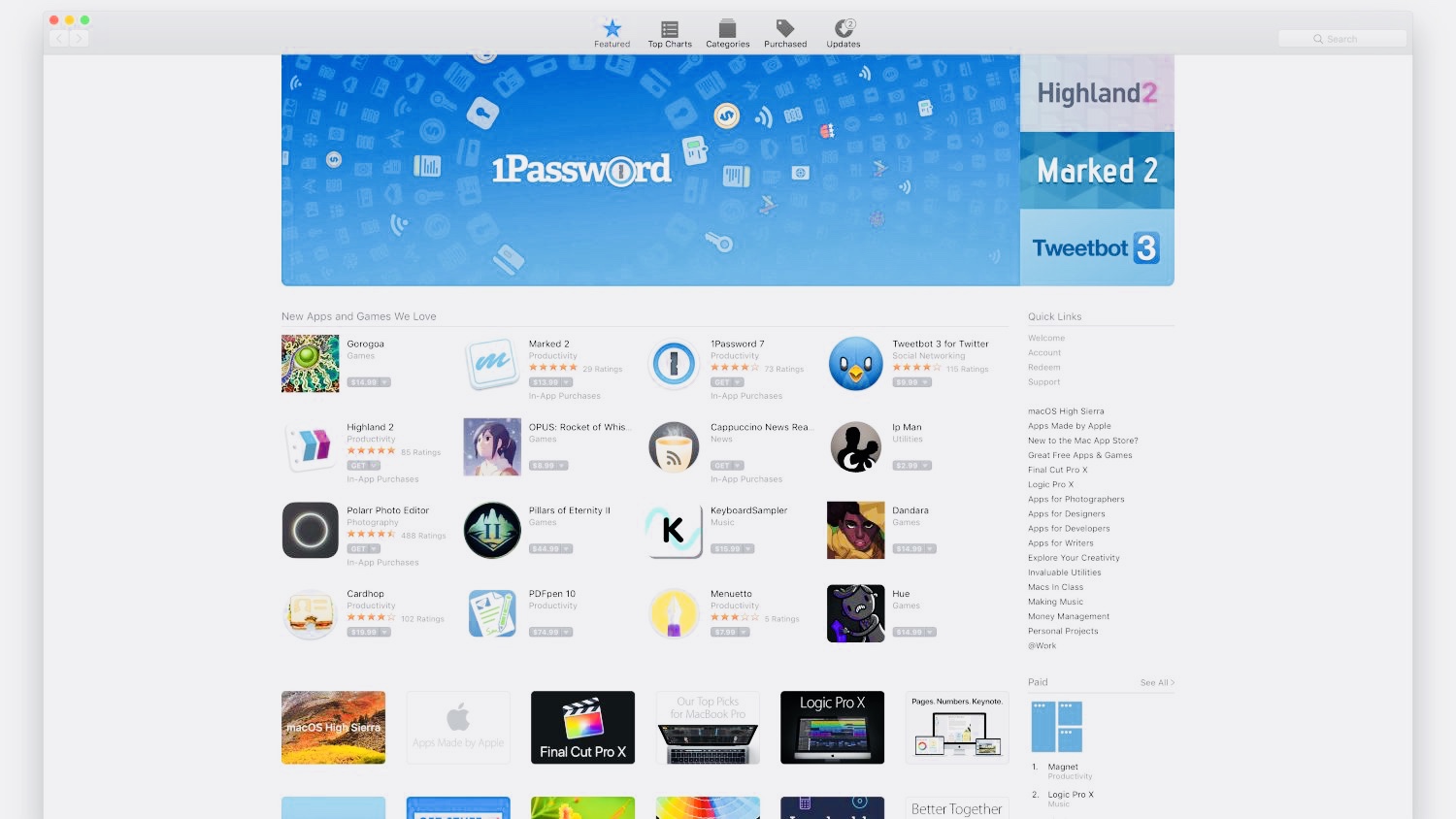The image size is (1456, 819).
Task: Click See All in Paid section
Action: (1157, 683)
